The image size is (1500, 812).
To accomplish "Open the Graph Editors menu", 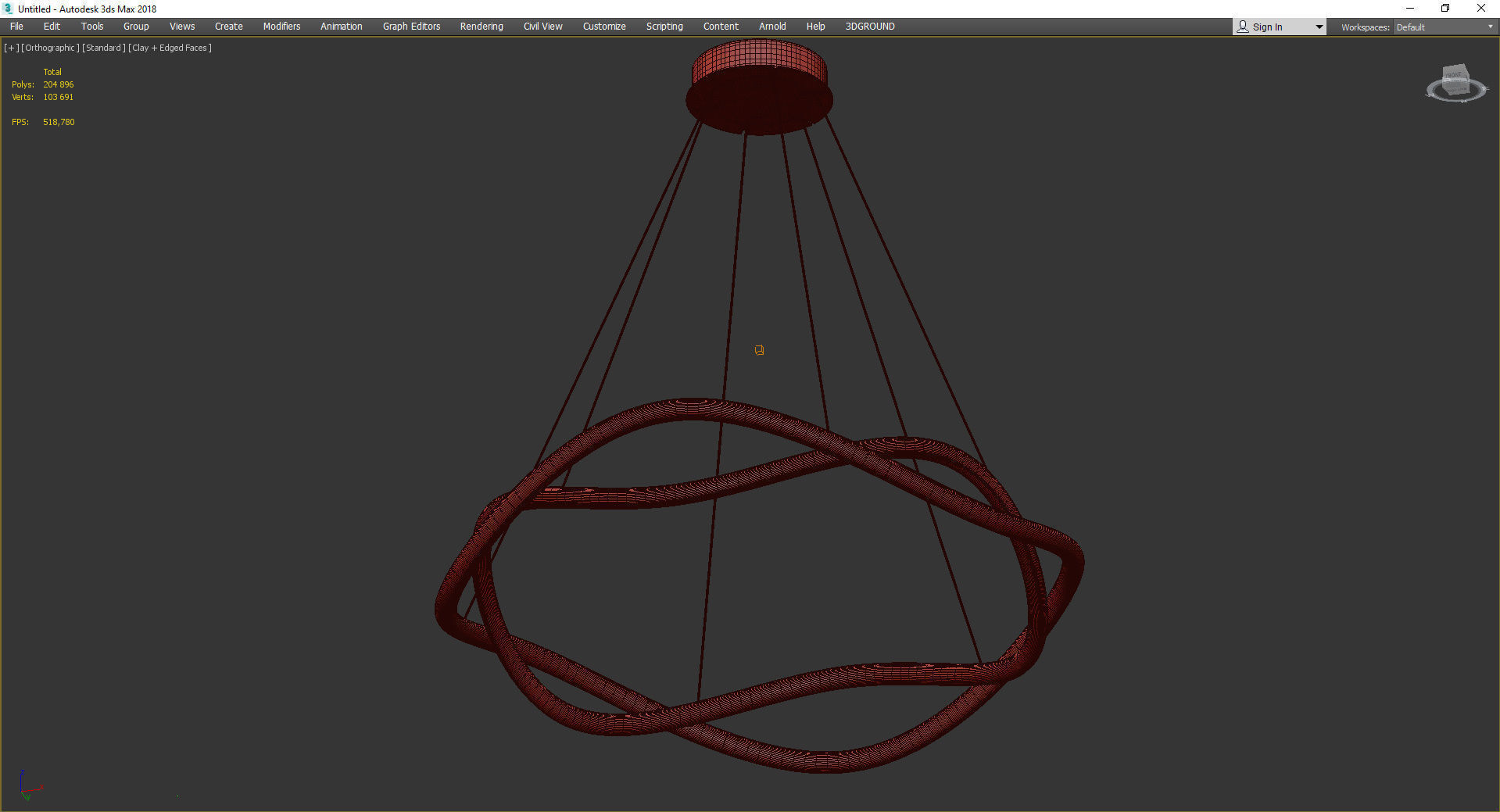I will [411, 27].
